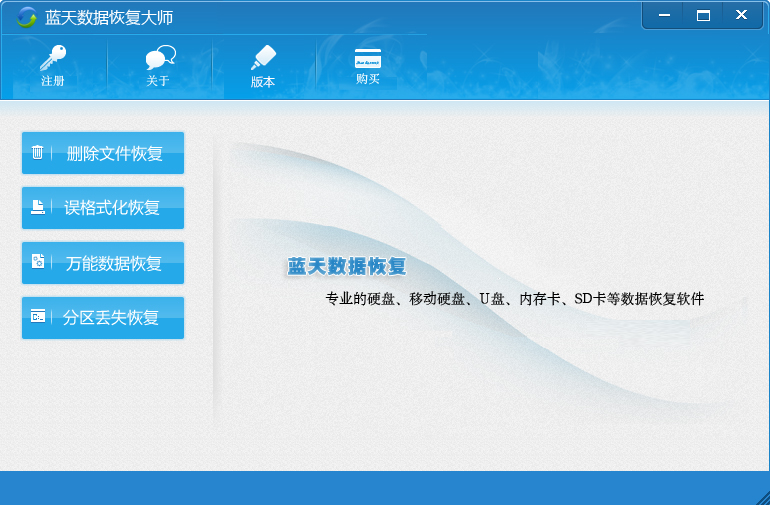The image size is (770, 505).
Task: Start 删除文件恢复 by clicking its text label
Action: pos(114,154)
